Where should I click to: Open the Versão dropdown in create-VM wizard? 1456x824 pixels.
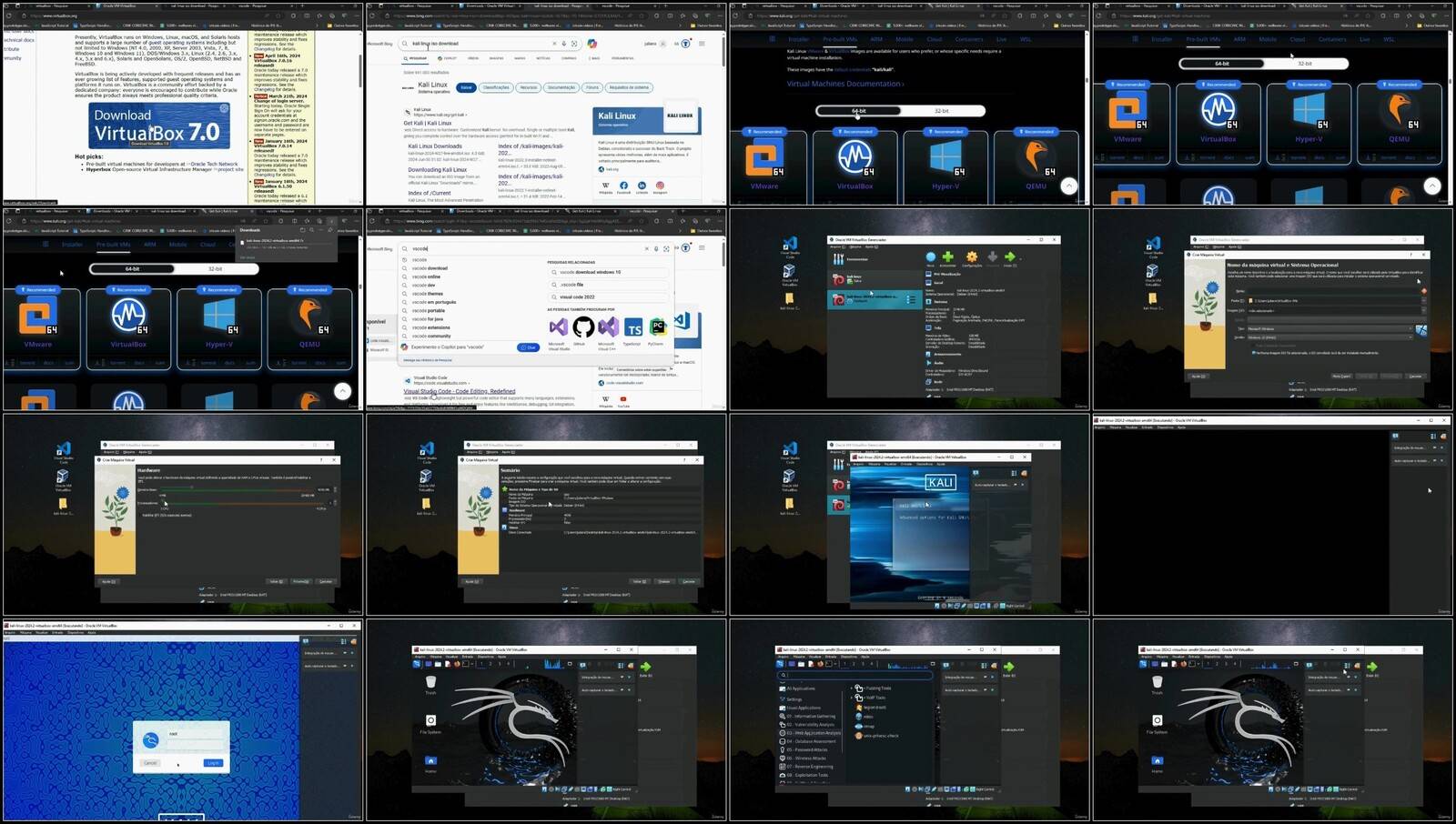pos(1331,337)
